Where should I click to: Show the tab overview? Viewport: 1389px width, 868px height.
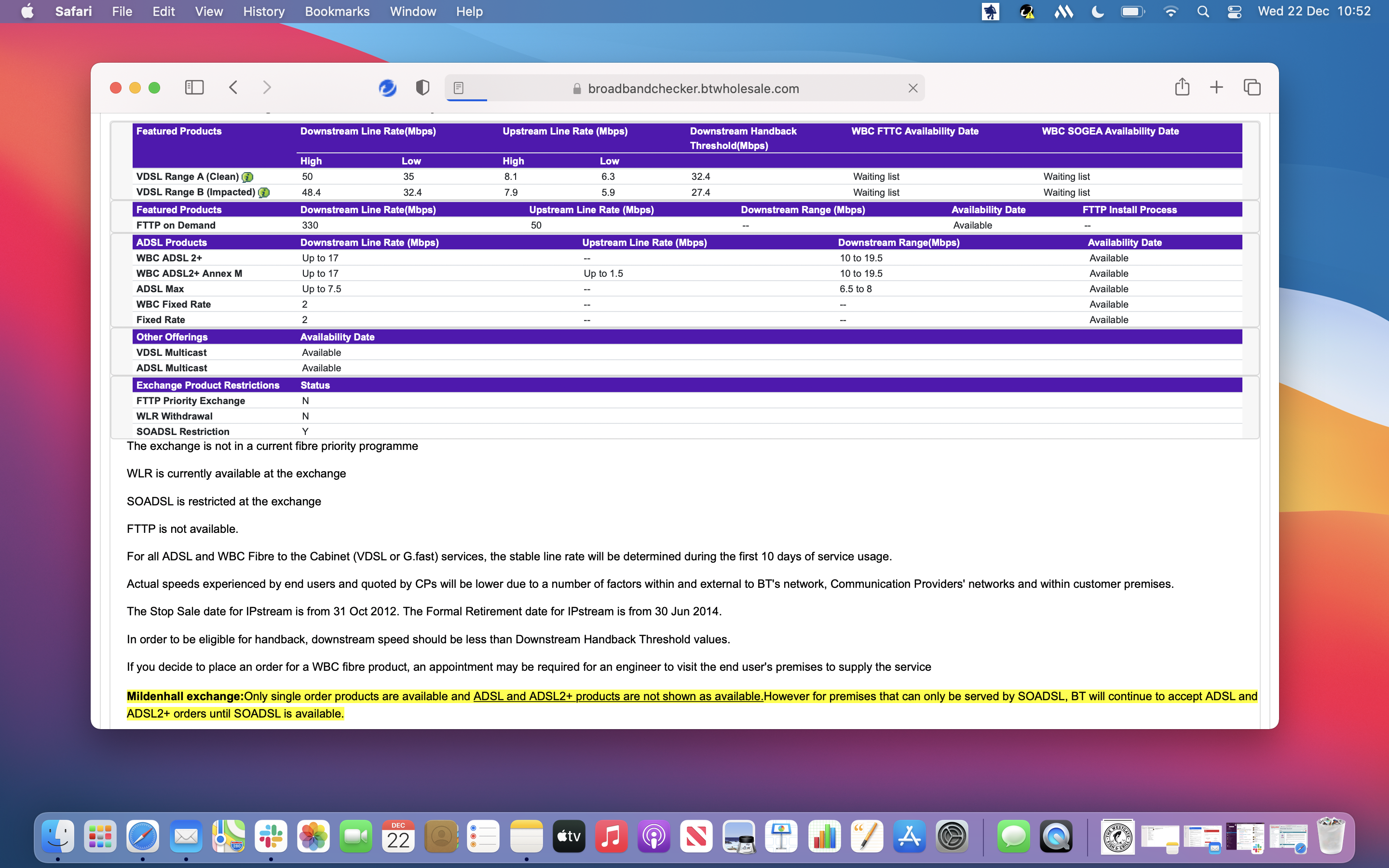pyautogui.click(x=1252, y=87)
